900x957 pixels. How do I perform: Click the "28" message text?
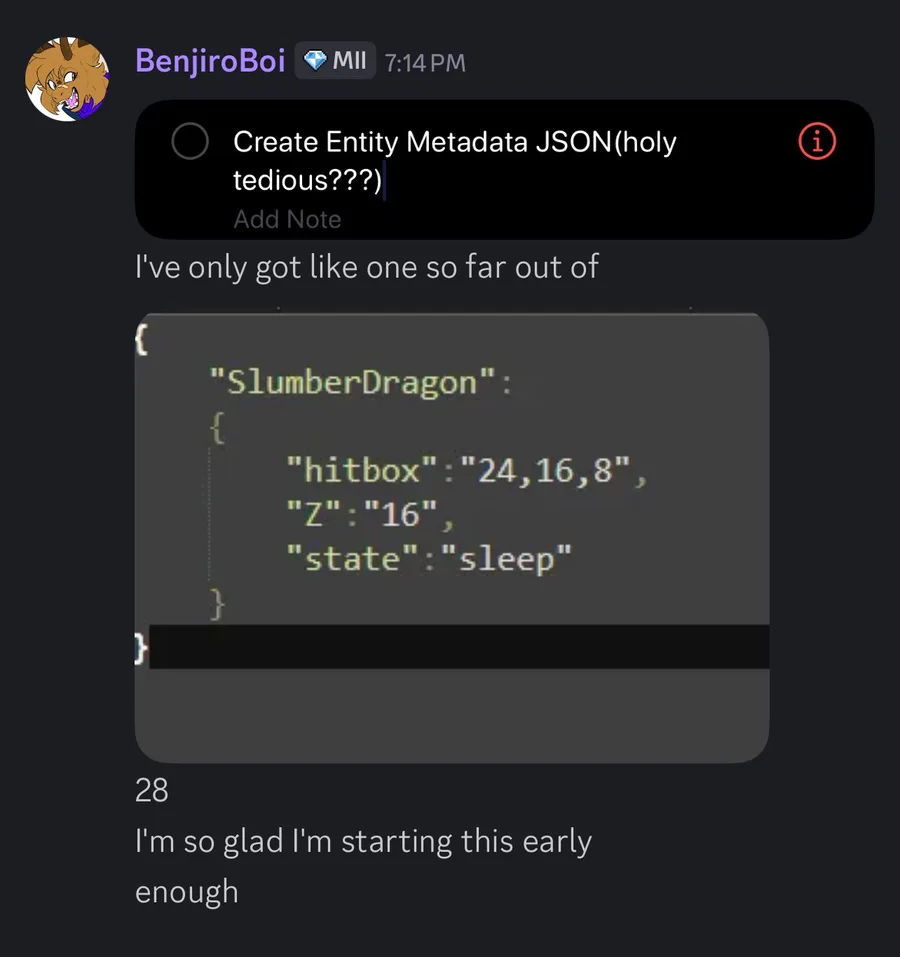pyautogui.click(x=152, y=791)
